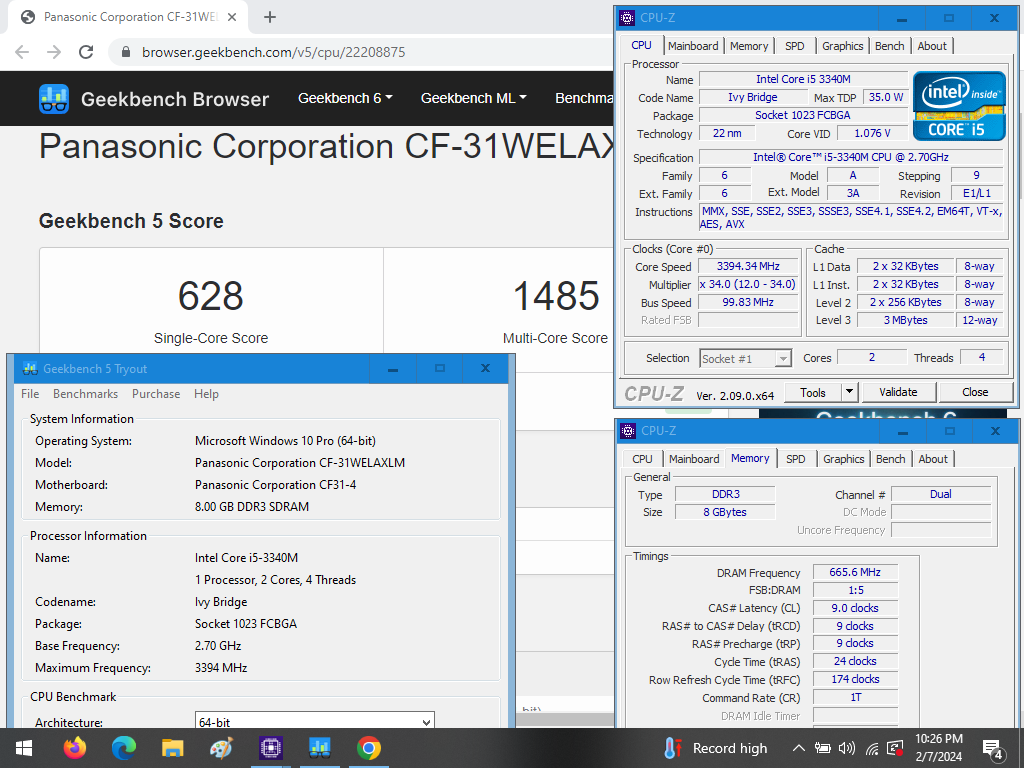Switch to Chrome via taskbar icon
1024x768 pixels.
tap(368, 748)
